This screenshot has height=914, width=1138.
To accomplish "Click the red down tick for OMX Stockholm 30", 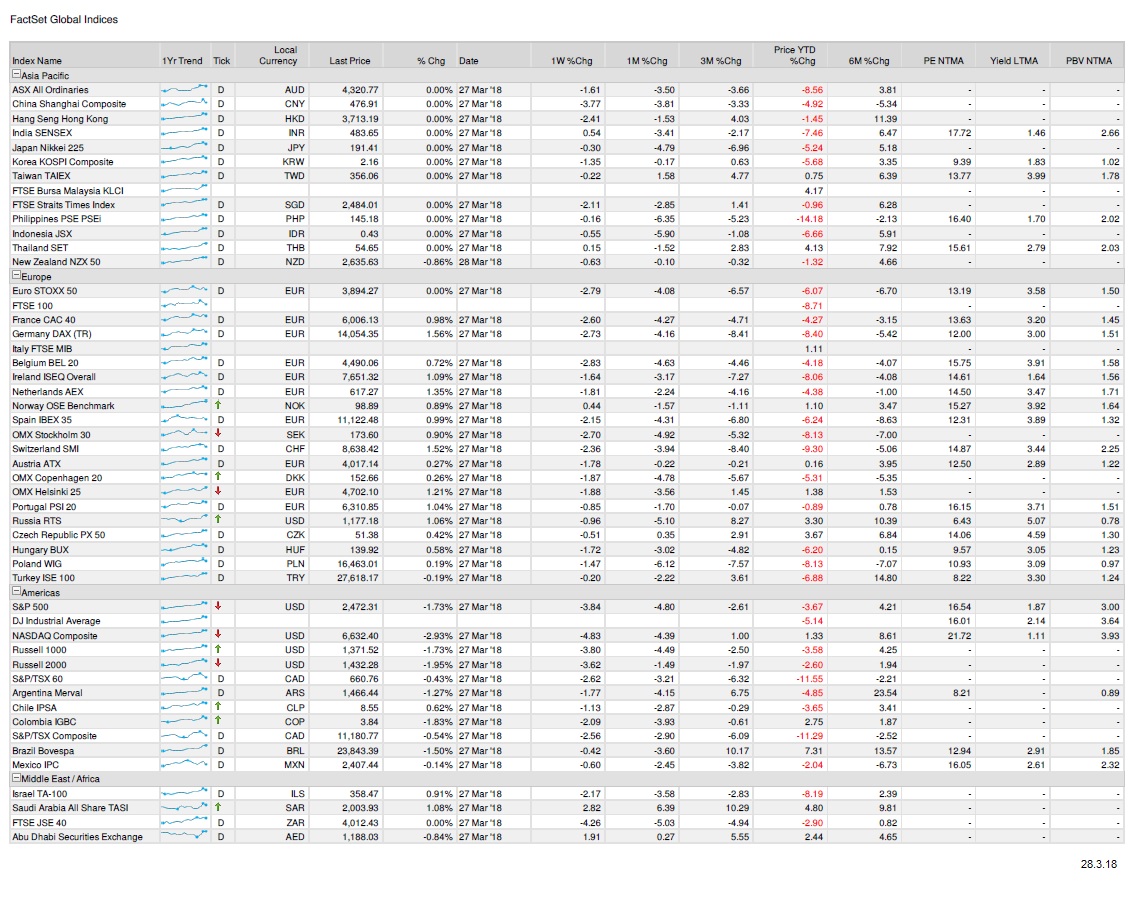I will click(x=218, y=433).
